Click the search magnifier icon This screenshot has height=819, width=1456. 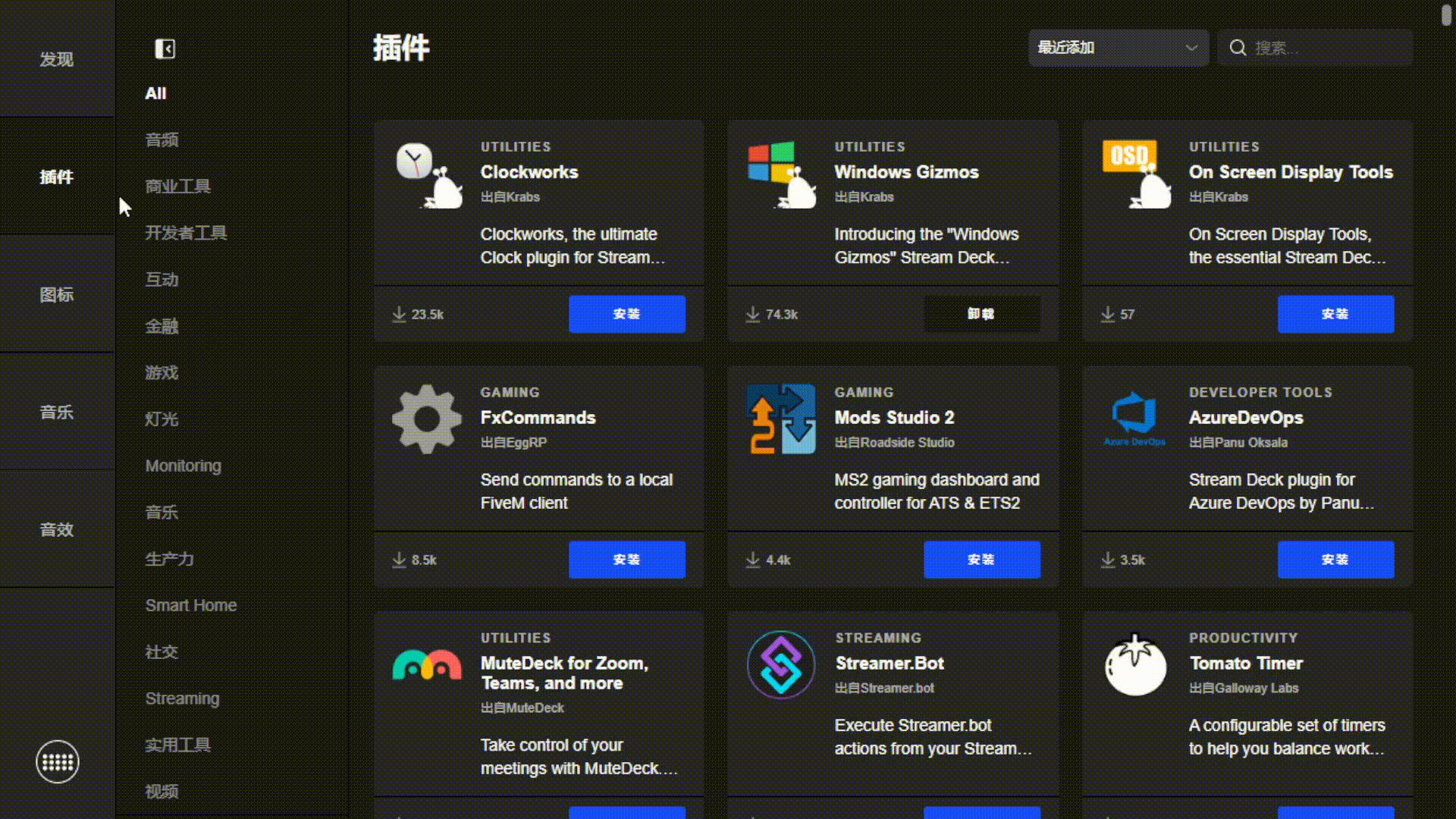[1238, 48]
